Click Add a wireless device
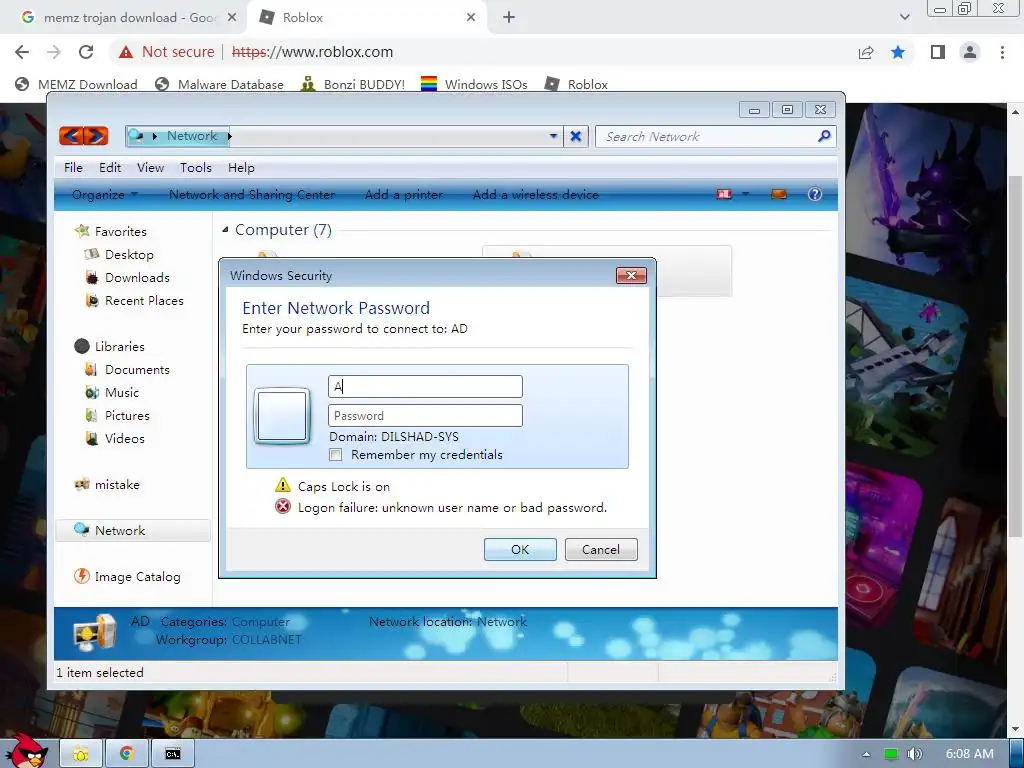The width and height of the screenshot is (1024, 768). coord(536,195)
